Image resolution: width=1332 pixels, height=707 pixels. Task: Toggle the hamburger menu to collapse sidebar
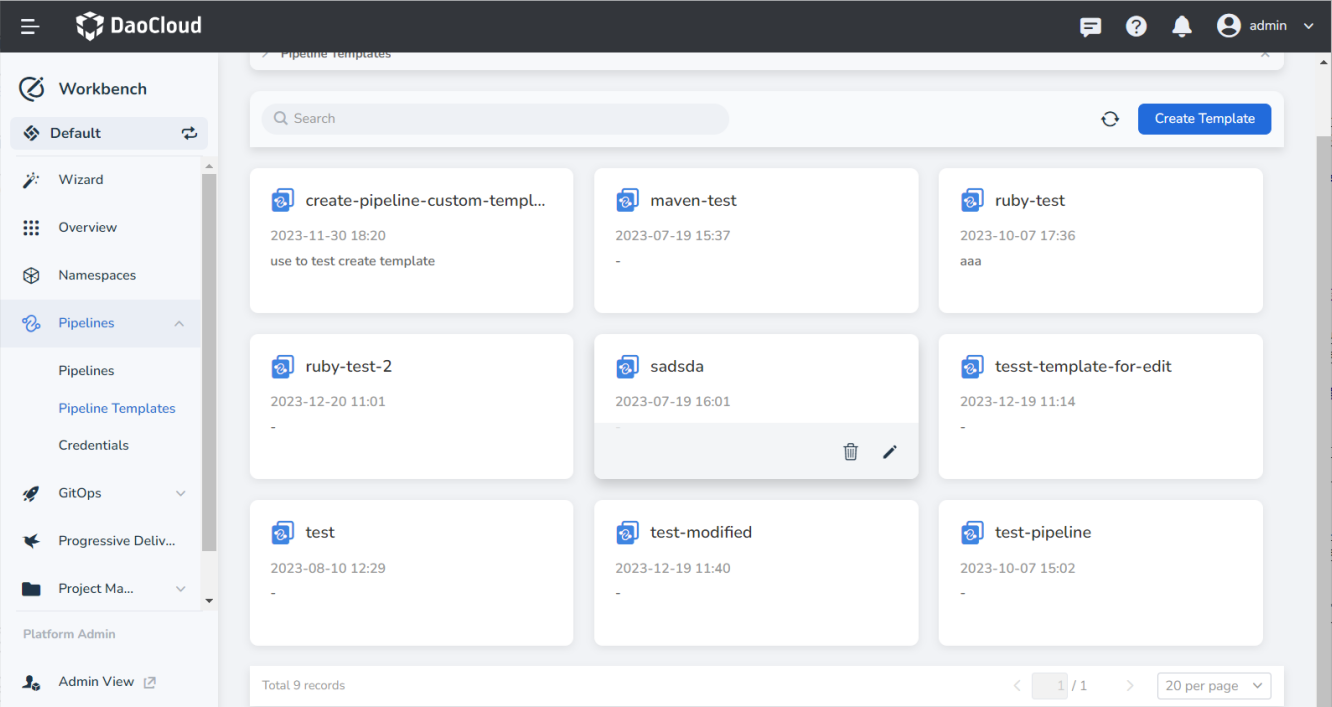click(30, 27)
